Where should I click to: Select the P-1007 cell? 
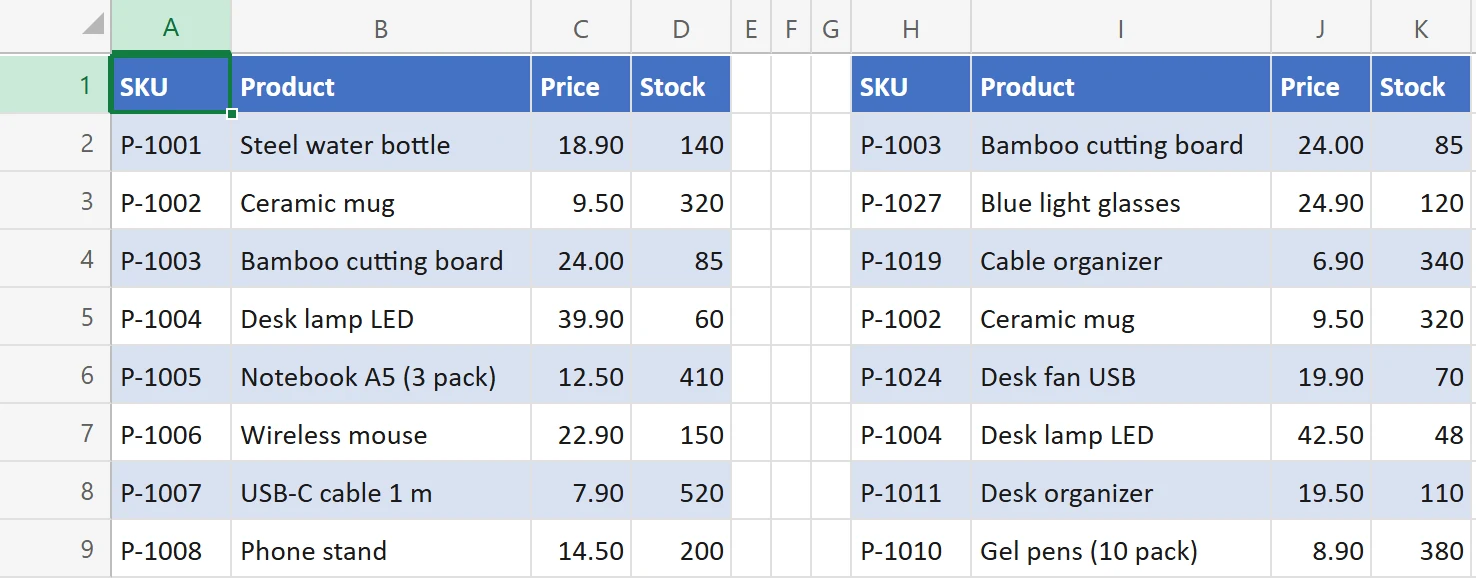[171, 491]
